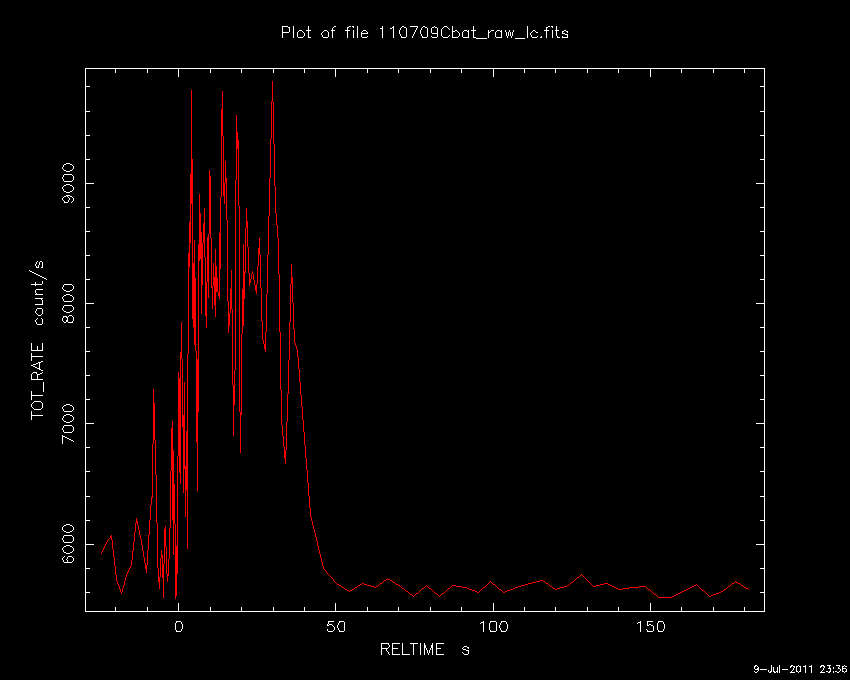850x680 pixels.
Task: Click the timestamp '9-Jul-2011 23:36'
Action: (x=800, y=669)
